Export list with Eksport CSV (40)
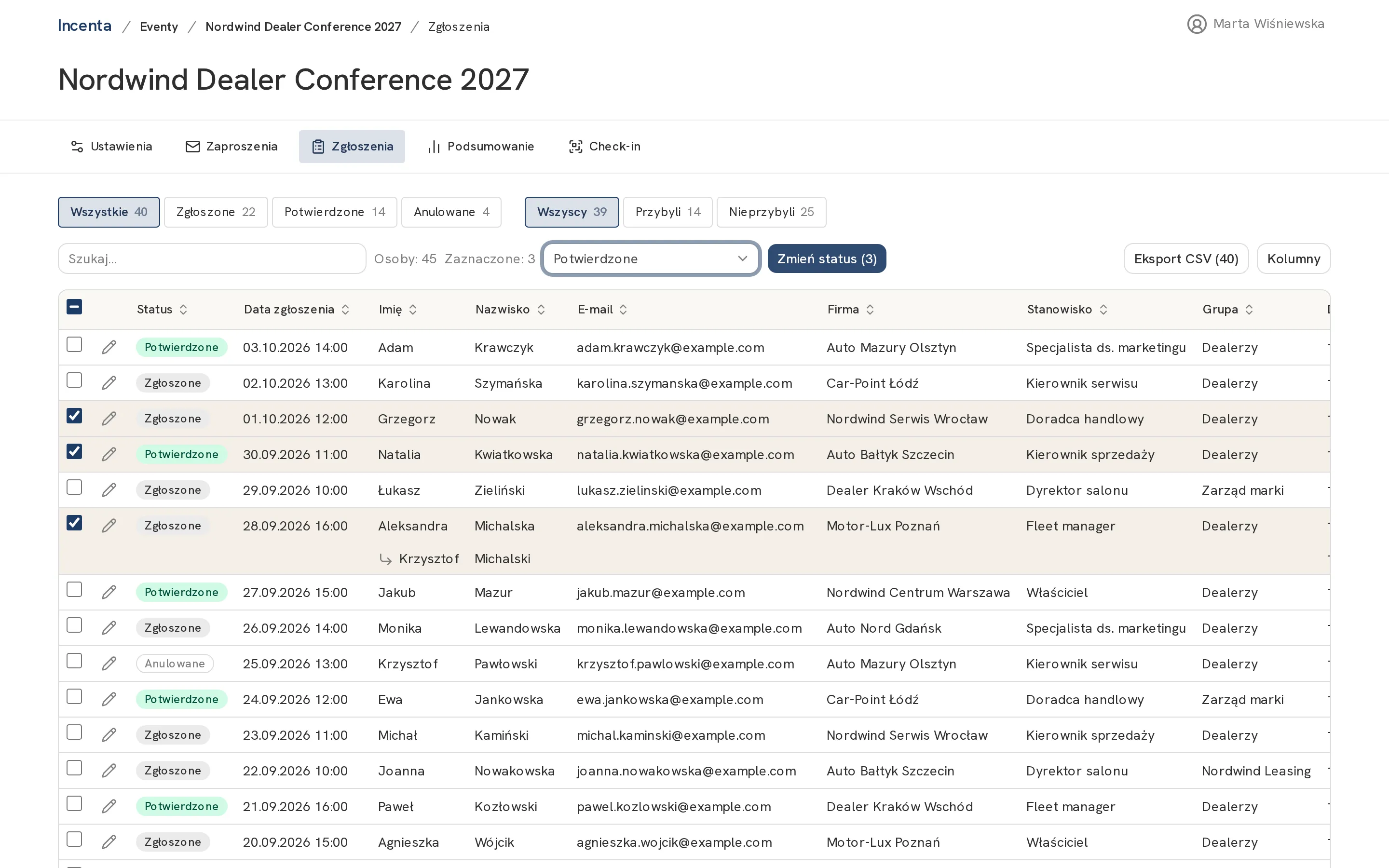The image size is (1389, 868). point(1186,259)
